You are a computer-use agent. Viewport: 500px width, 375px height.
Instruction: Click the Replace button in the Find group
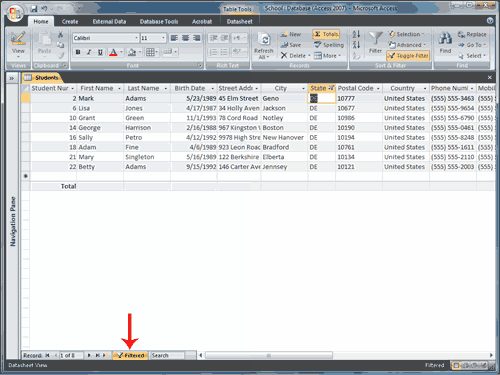[472, 34]
